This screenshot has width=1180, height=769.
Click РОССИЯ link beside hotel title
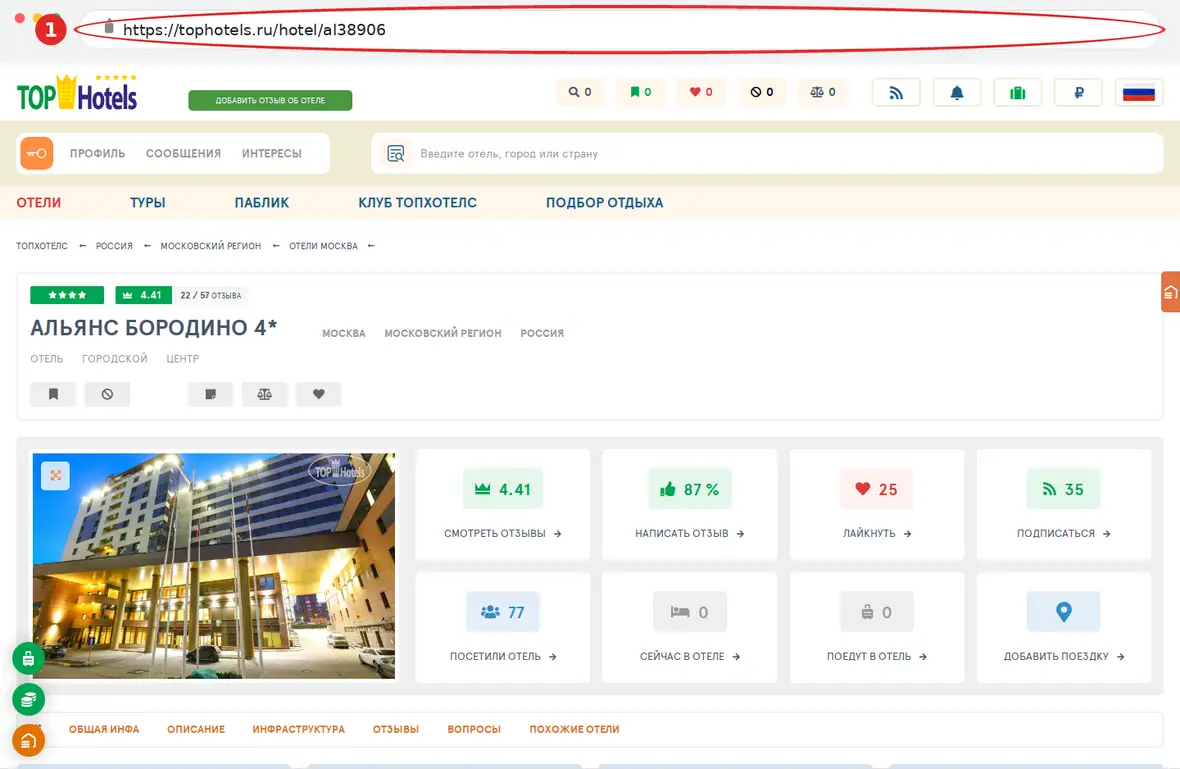pos(542,333)
